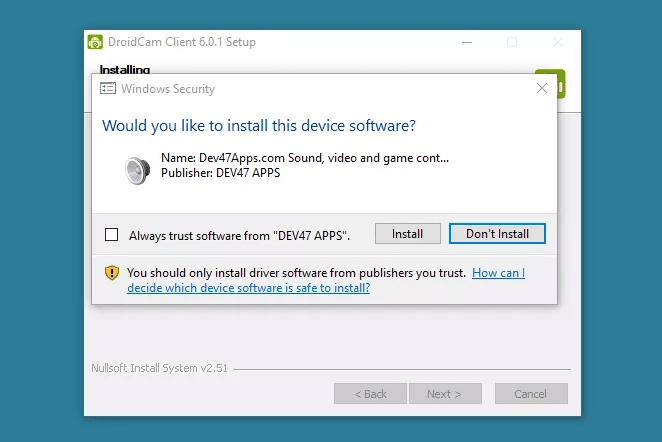This screenshot has width=662, height=442.
Task: Click the yellow warning shield icon
Action: tap(112, 273)
